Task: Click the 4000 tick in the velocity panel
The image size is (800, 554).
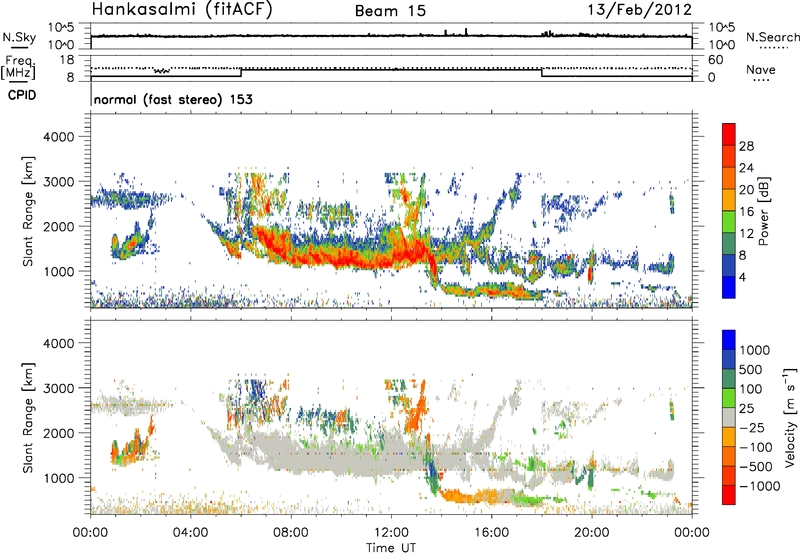Action: click(58, 343)
